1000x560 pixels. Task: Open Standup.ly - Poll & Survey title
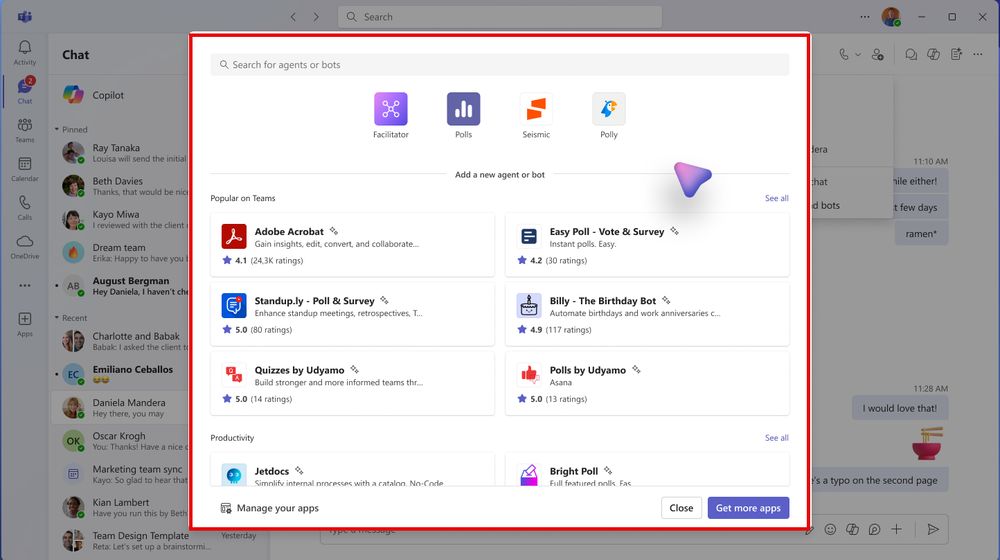(314, 301)
